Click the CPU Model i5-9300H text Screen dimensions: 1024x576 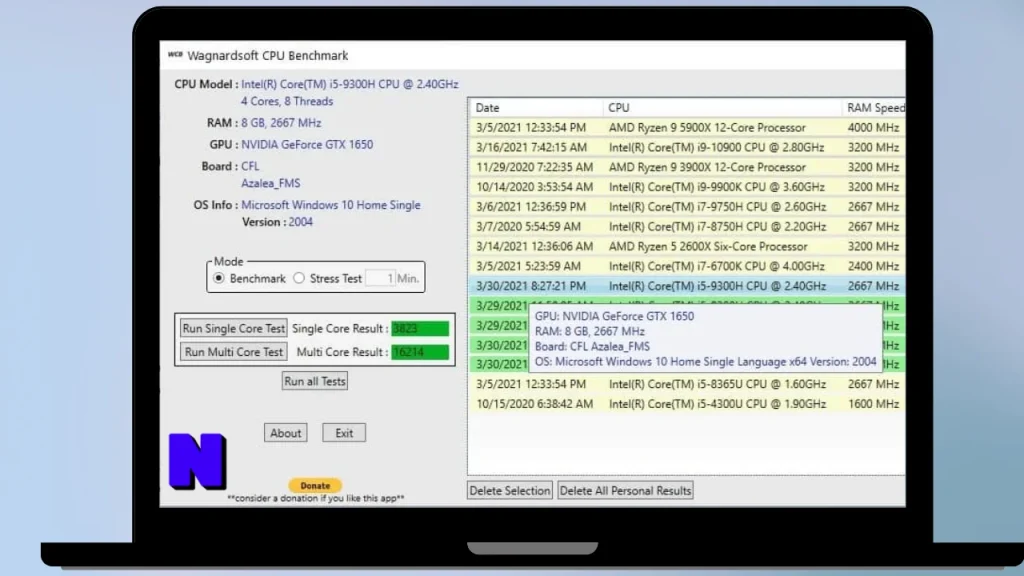tap(349, 84)
